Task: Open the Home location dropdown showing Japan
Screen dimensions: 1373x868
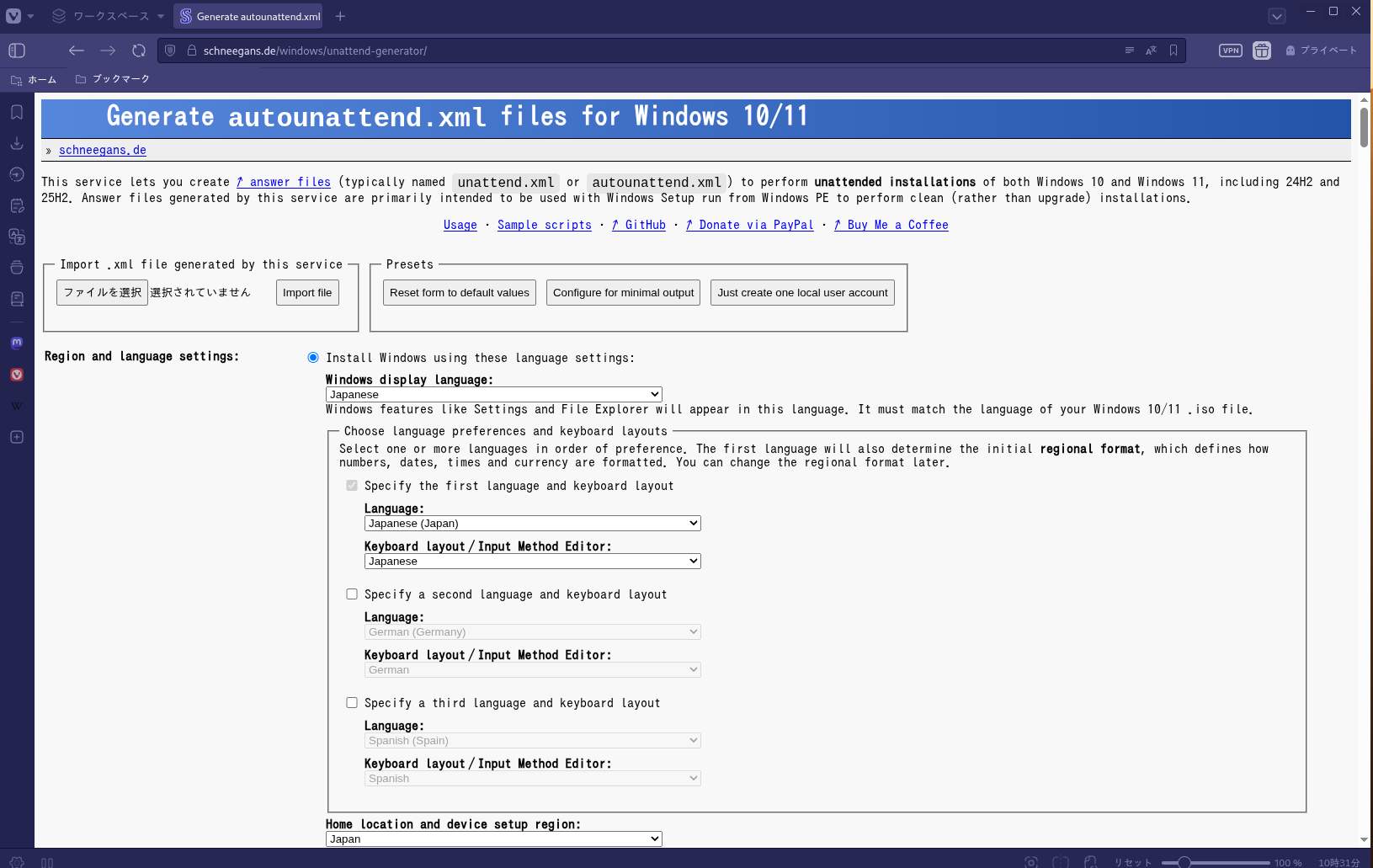Action: (493, 839)
